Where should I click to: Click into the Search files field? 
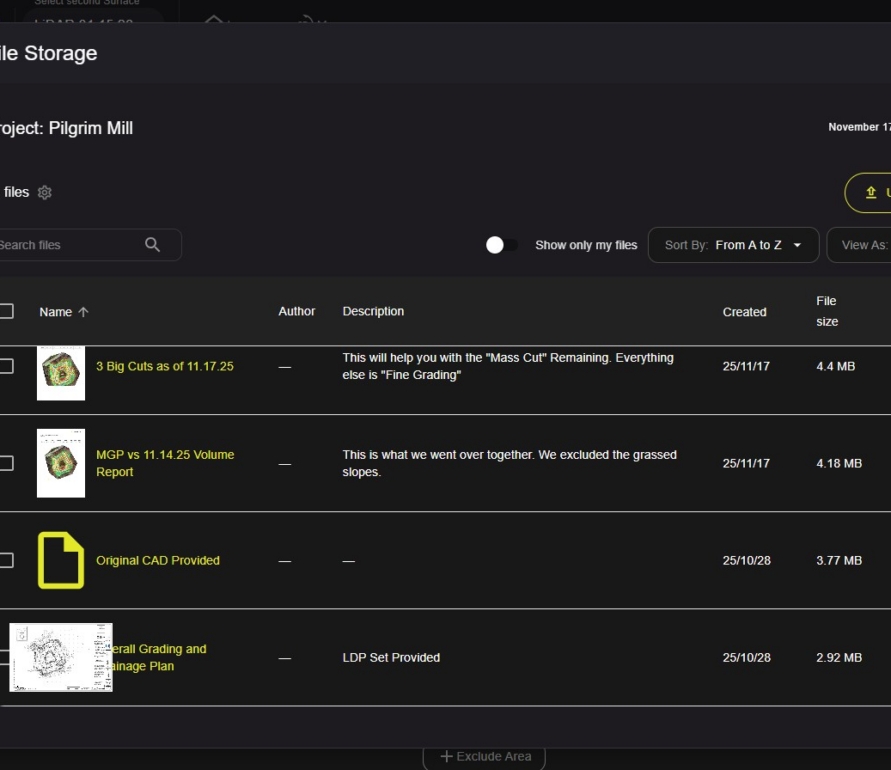point(65,245)
